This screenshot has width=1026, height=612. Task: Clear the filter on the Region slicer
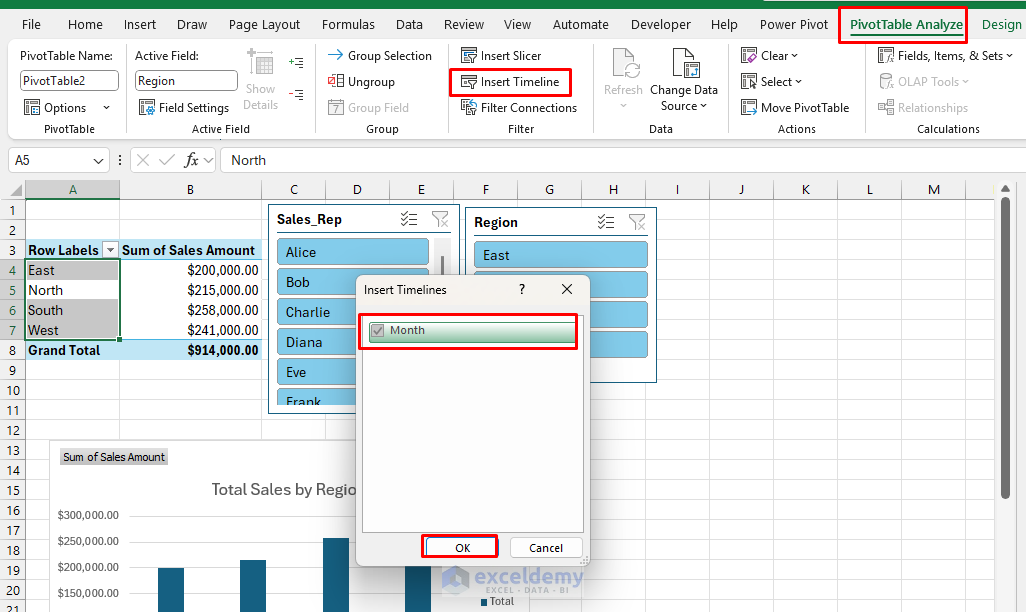pyautogui.click(x=637, y=222)
